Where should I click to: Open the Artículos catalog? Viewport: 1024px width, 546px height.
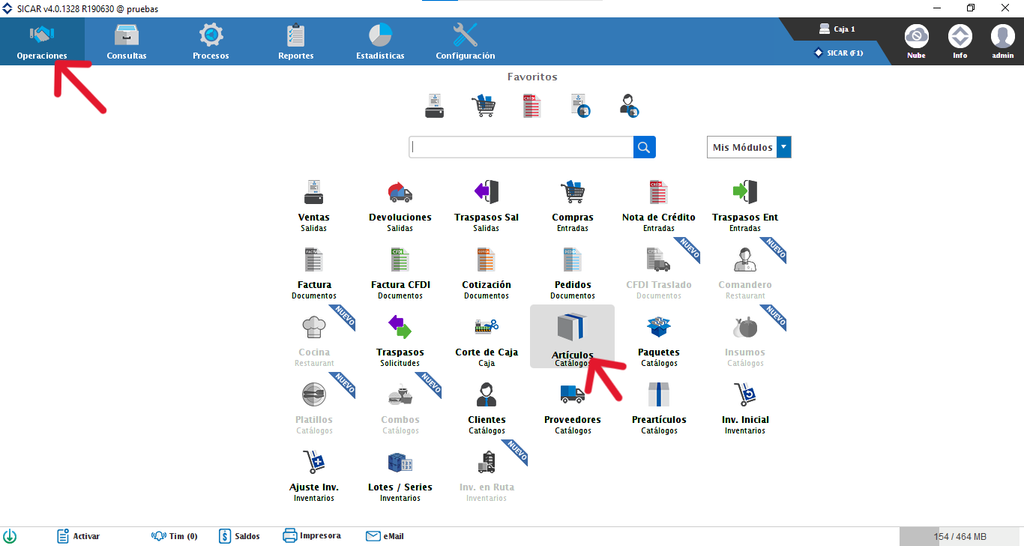click(x=572, y=336)
